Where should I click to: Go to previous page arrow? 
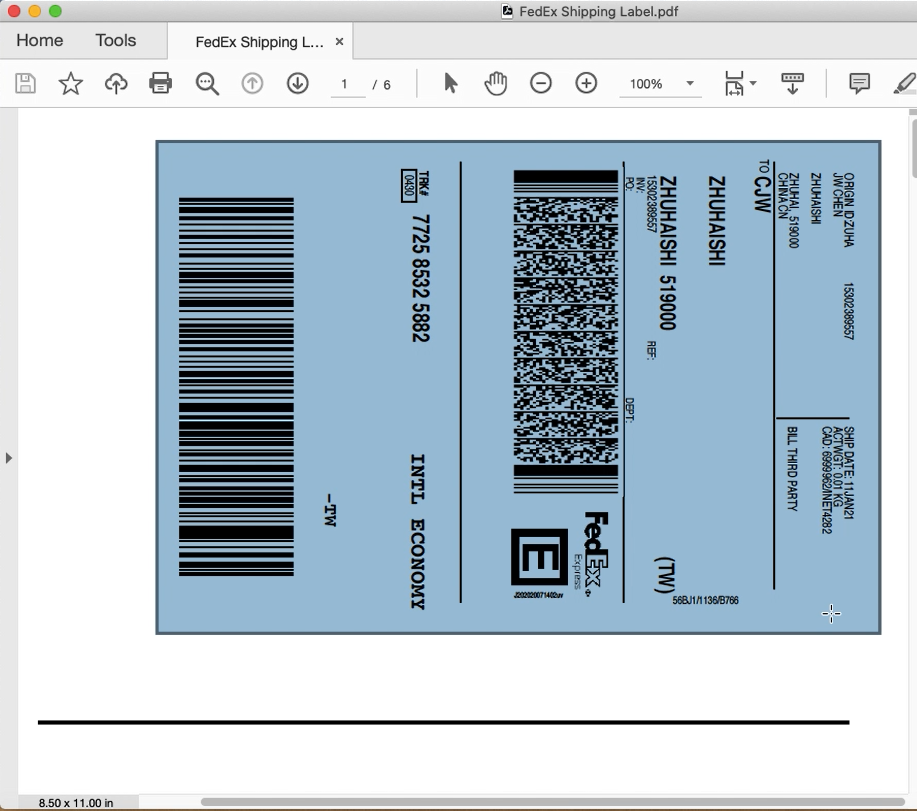pos(252,84)
